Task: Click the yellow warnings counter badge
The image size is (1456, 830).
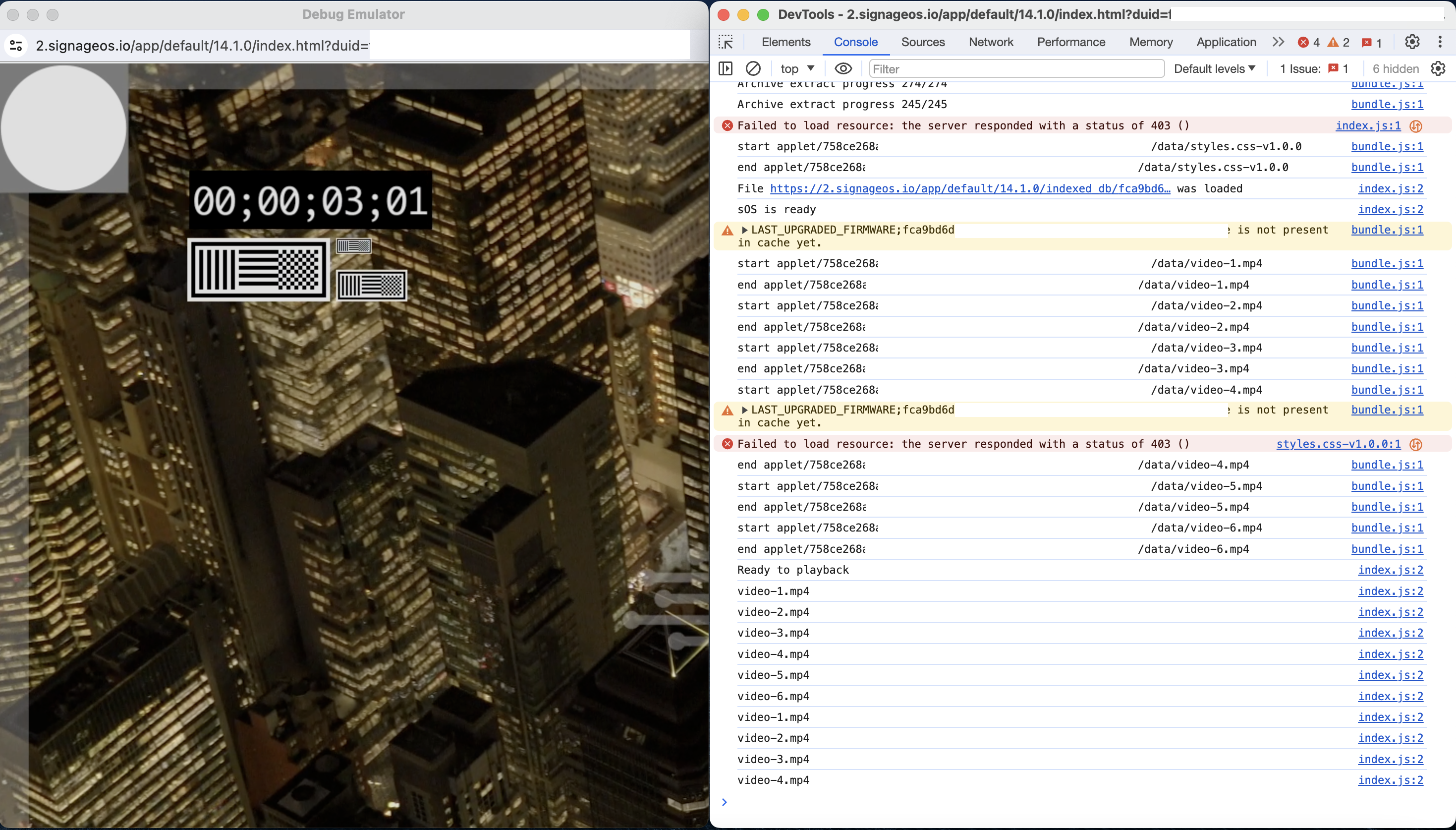Action: pyautogui.click(x=1337, y=42)
